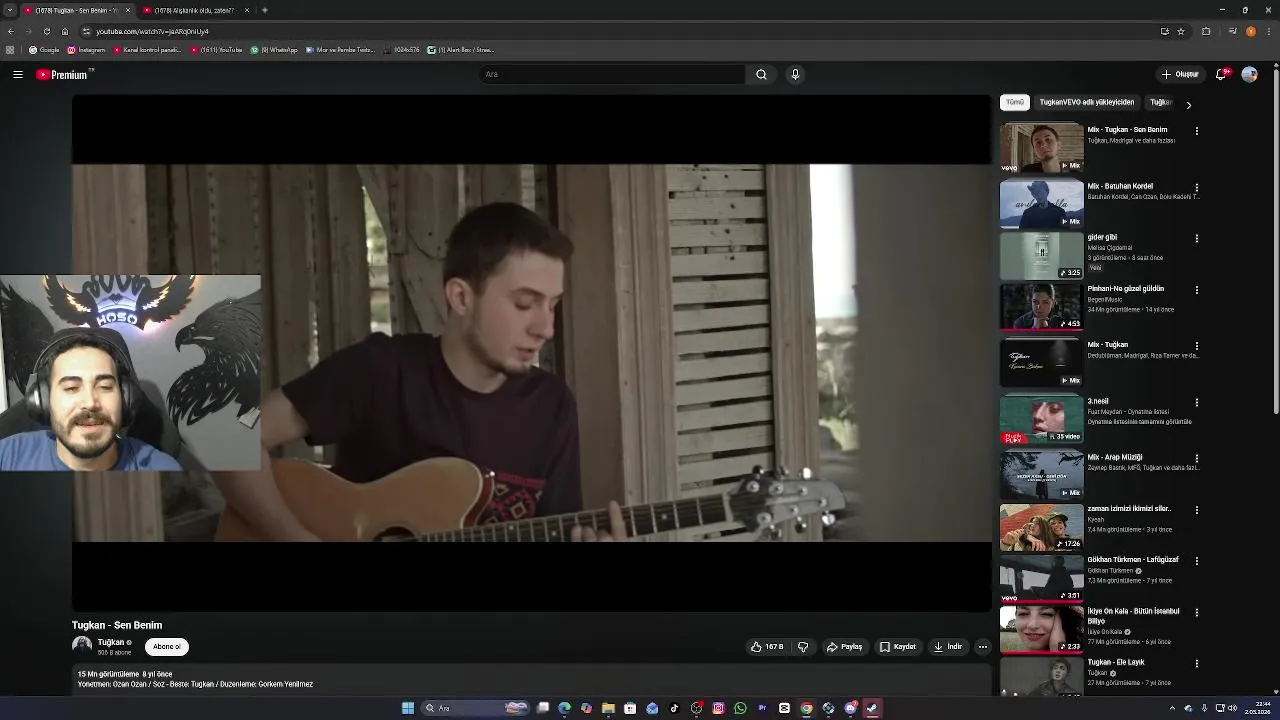Open the YouTube hamburger guide menu

click(x=18, y=74)
